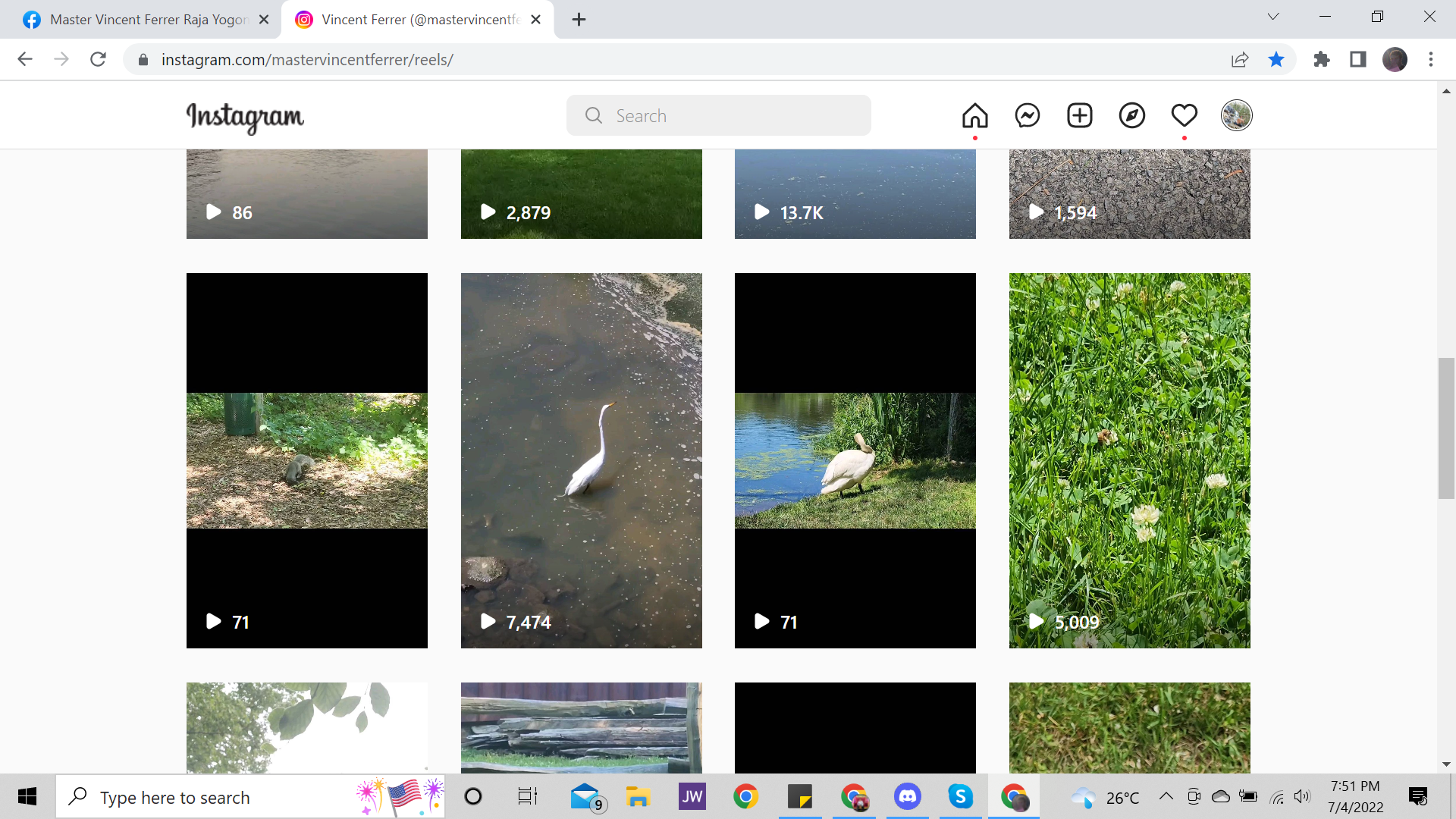The width and height of the screenshot is (1456, 819).
Task: Click the Instagram logo
Action: pyautogui.click(x=245, y=117)
